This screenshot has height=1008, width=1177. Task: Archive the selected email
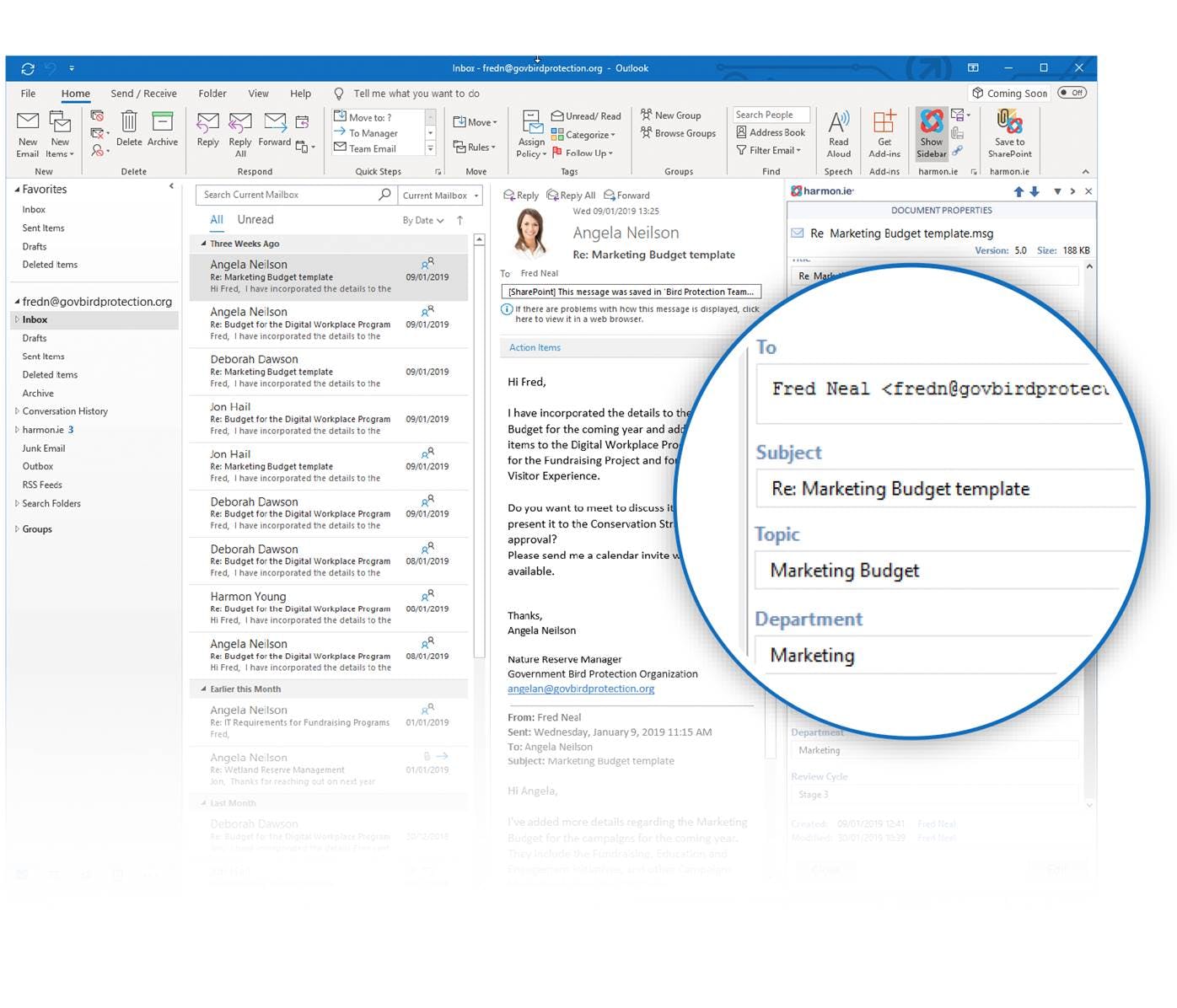coord(163,129)
